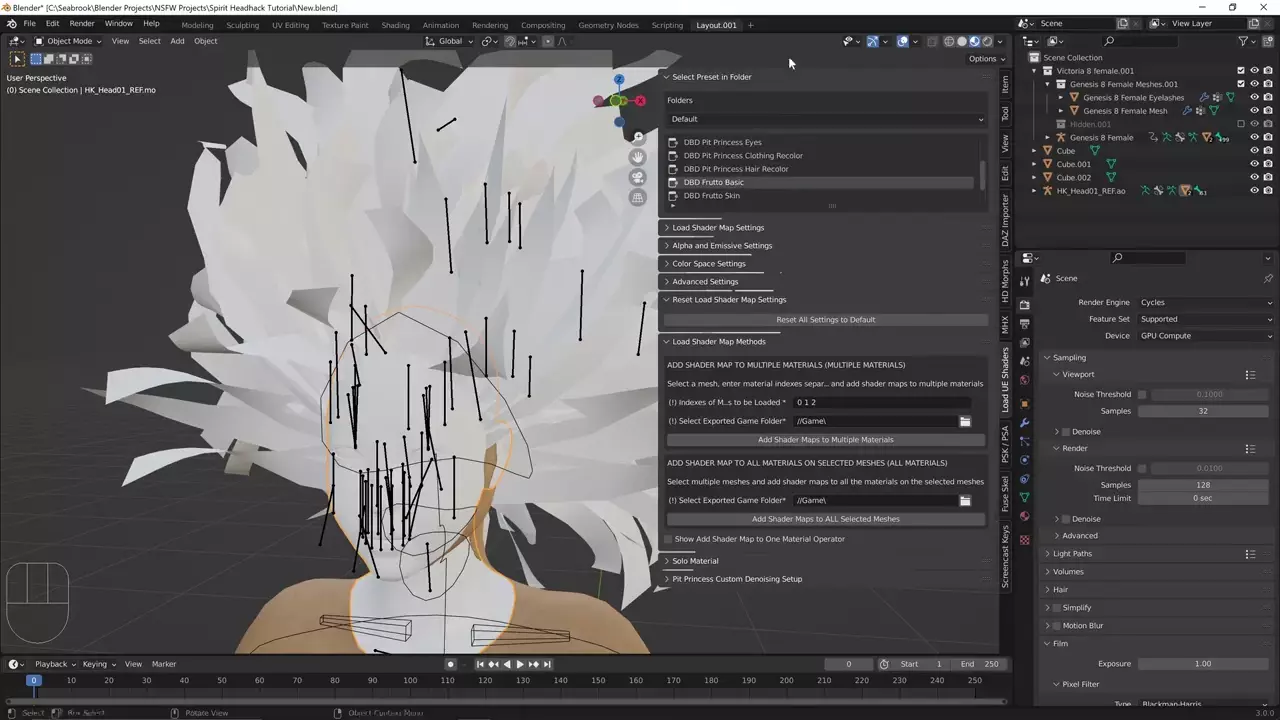Enable the Viewport Denoise checkbox
The width and height of the screenshot is (1280, 720).
[1066, 432]
